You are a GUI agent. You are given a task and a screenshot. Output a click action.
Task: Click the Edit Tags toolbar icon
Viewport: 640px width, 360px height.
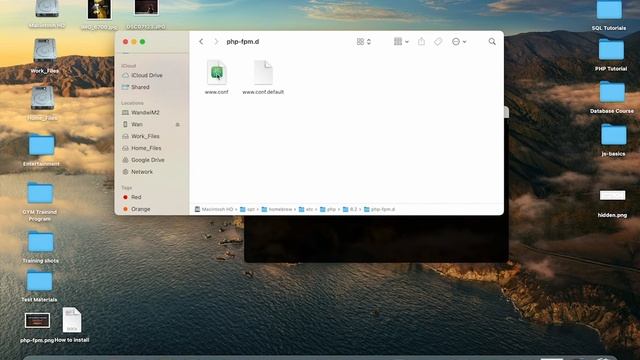pos(438,41)
